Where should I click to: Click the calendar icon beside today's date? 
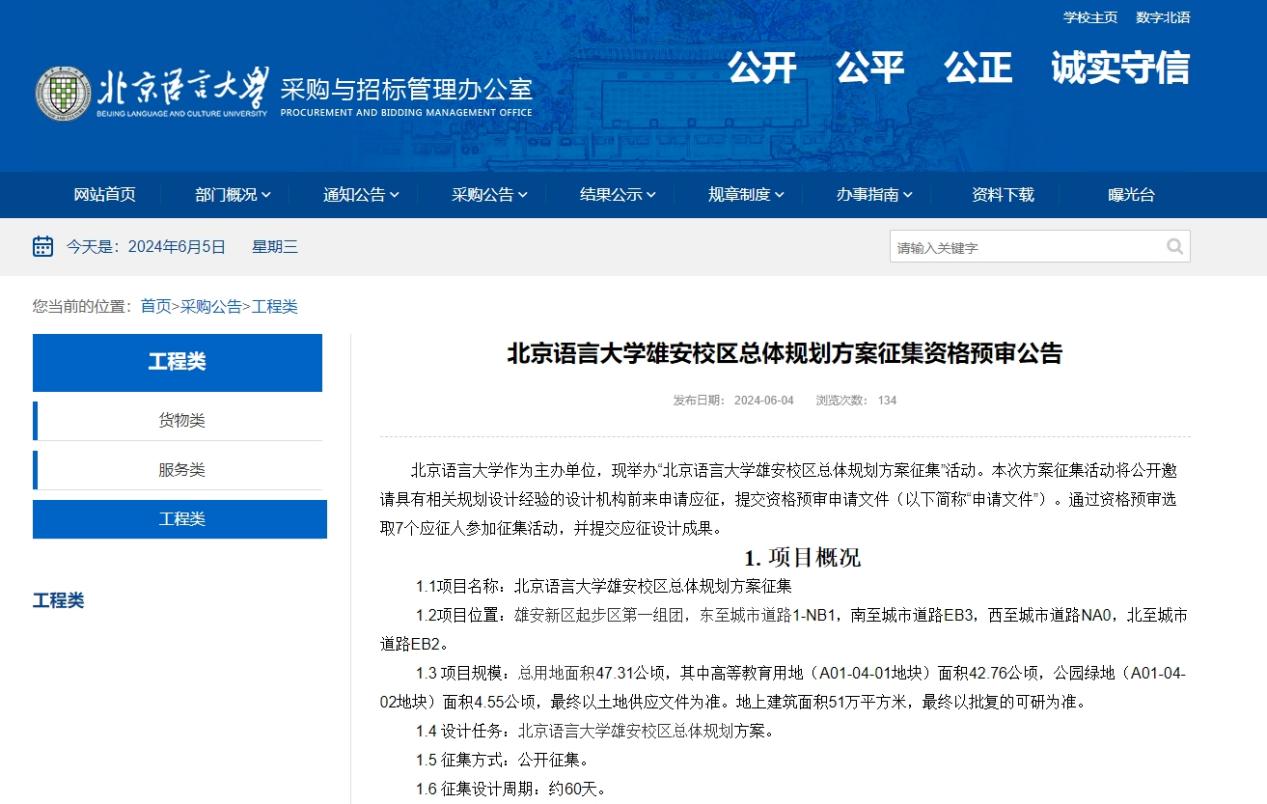(x=43, y=246)
